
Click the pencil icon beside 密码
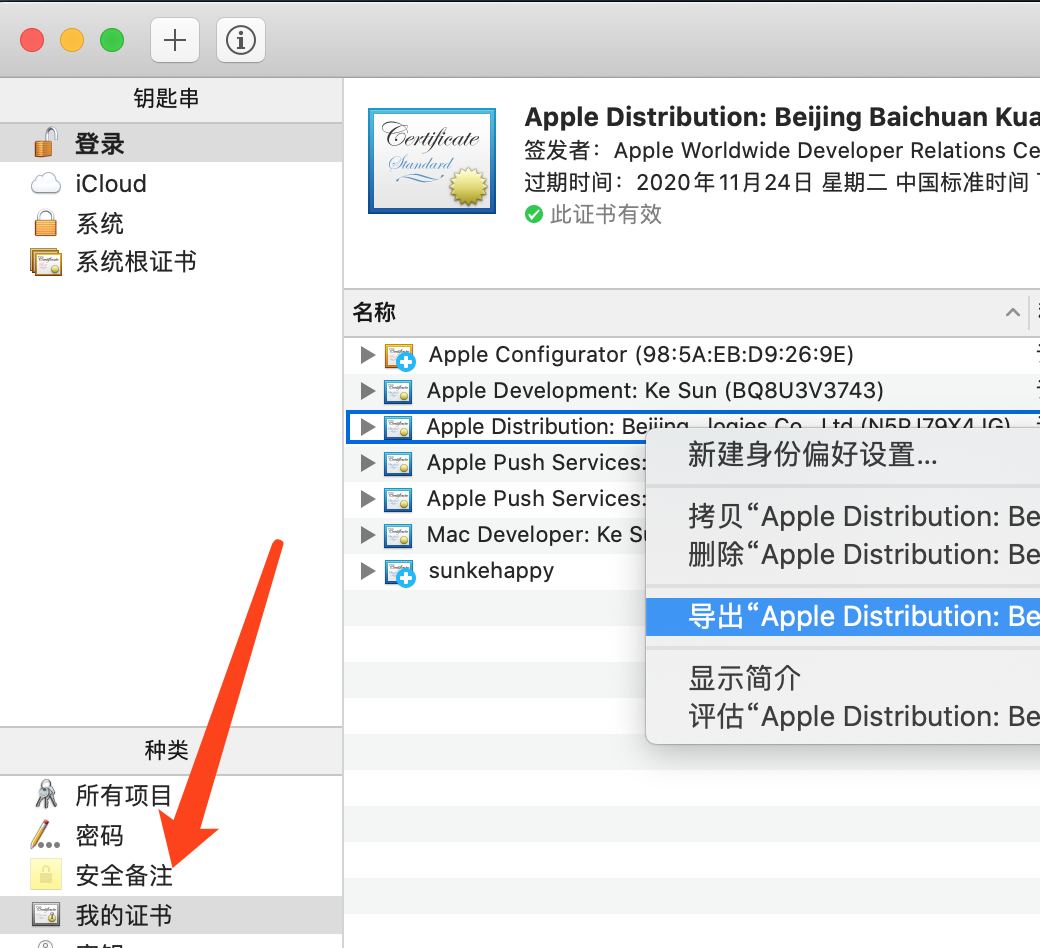44,835
